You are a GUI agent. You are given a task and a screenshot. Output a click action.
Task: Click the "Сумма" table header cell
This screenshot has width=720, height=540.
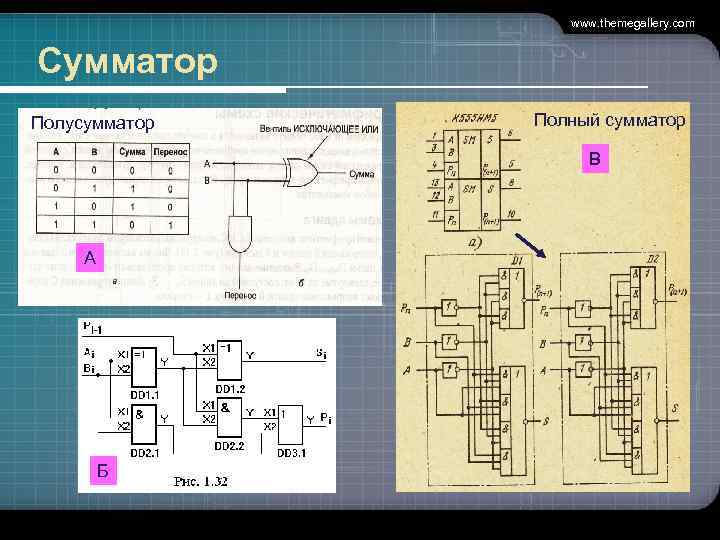(132, 152)
